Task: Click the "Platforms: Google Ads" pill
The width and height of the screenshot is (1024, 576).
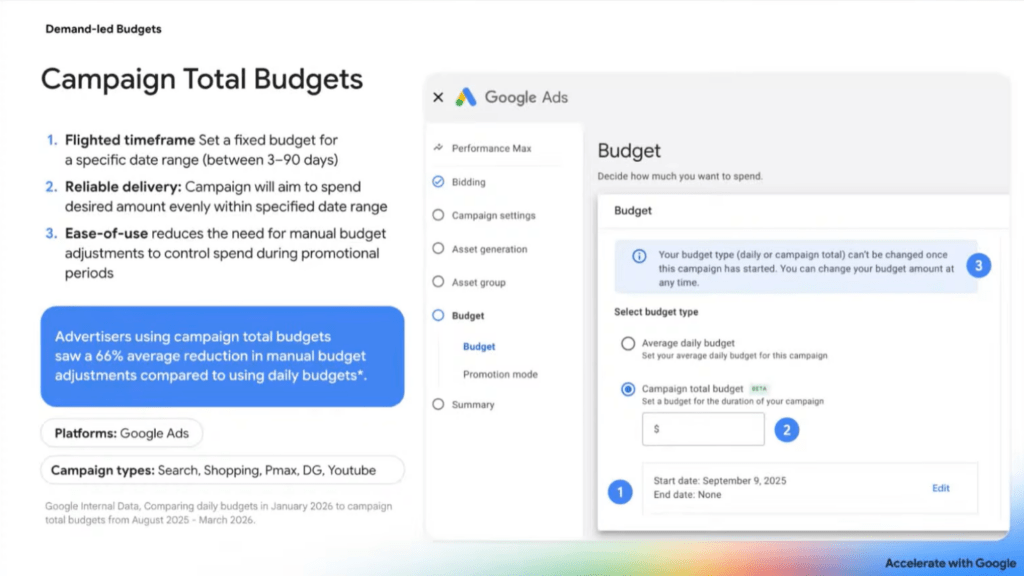Action: [x=121, y=433]
